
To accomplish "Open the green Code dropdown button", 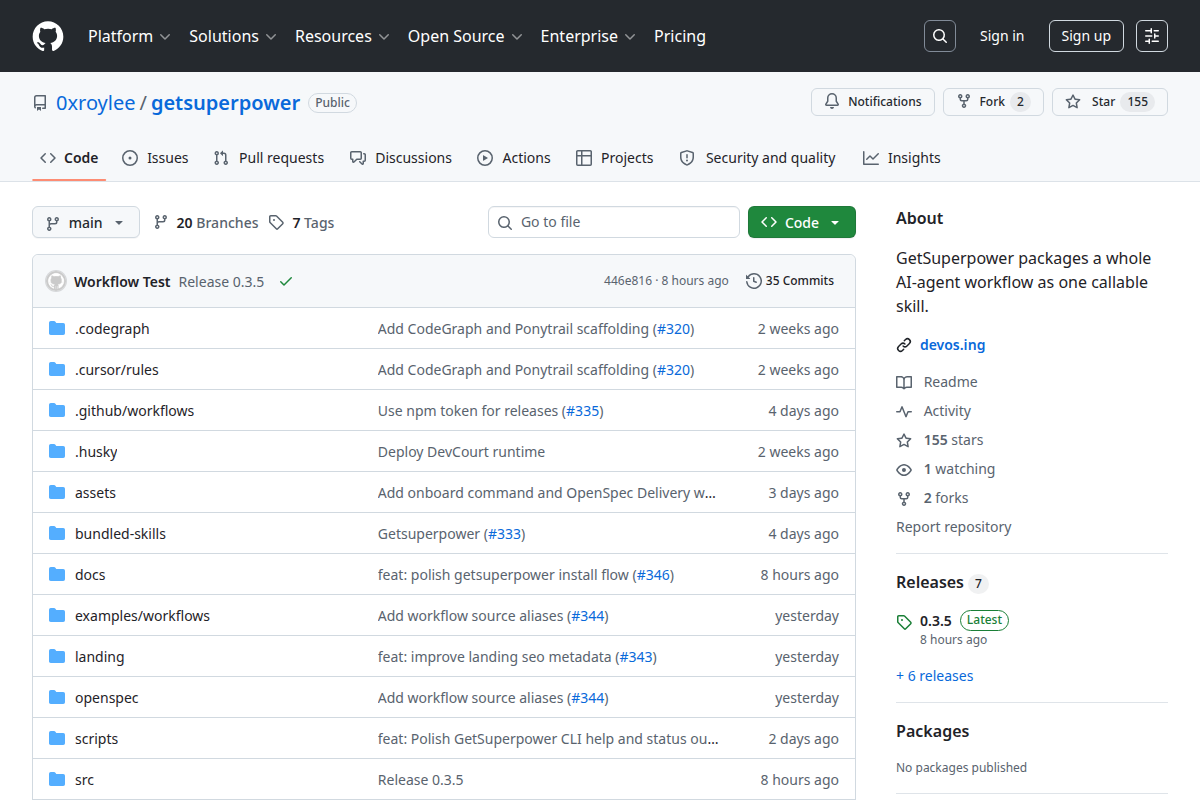I will coord(802,222).
